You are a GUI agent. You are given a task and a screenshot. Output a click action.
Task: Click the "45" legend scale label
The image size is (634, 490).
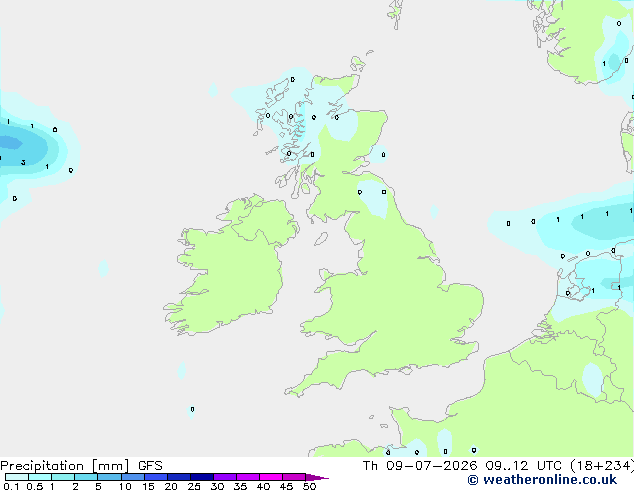[x=286, y=486]
